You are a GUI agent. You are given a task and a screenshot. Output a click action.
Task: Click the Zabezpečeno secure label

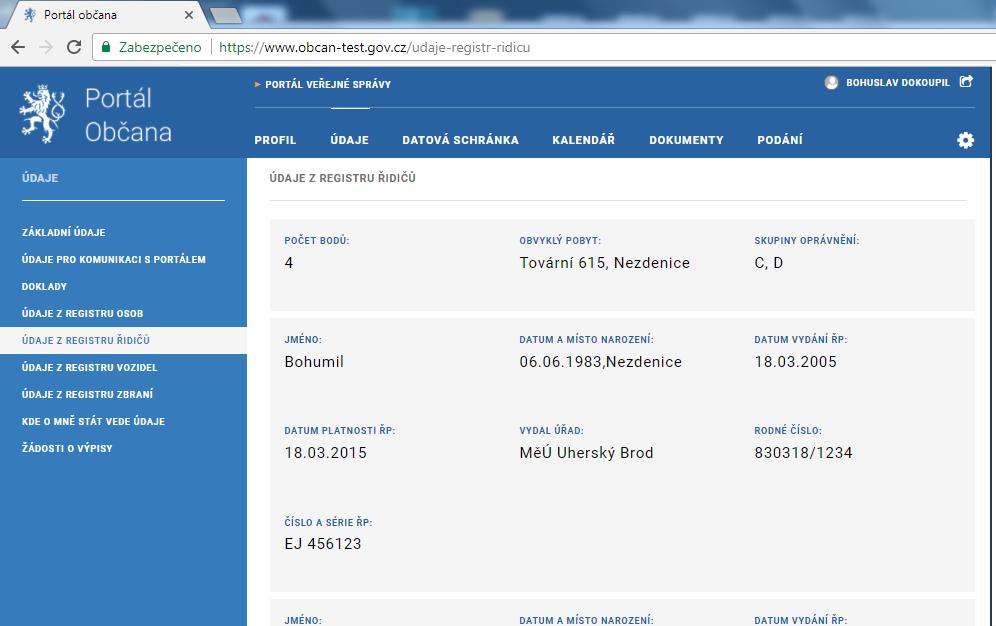coord(160,48)
